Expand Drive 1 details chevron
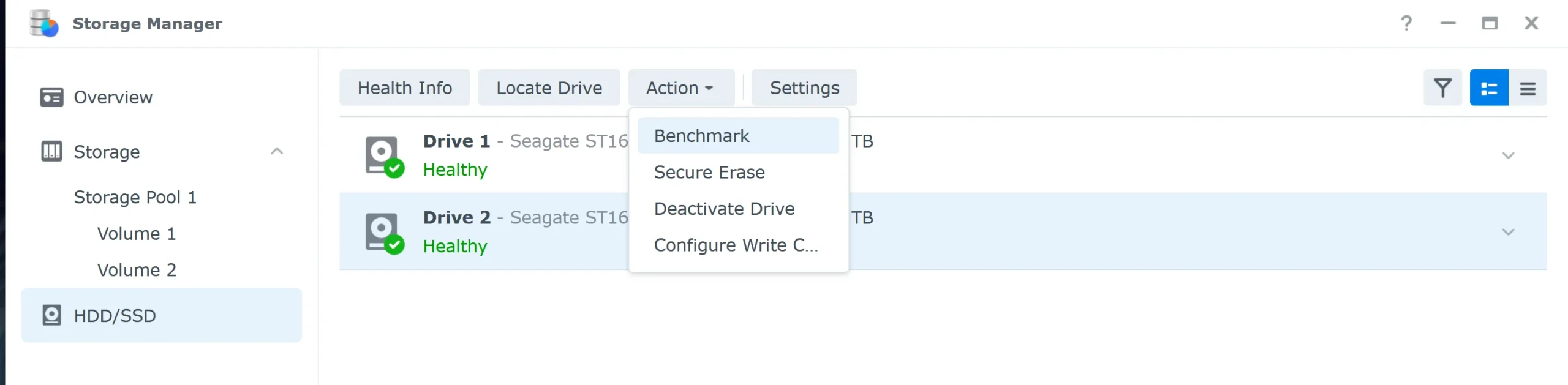The width and height of the screenshot is (1568, 385). (x=1508, y=155)
